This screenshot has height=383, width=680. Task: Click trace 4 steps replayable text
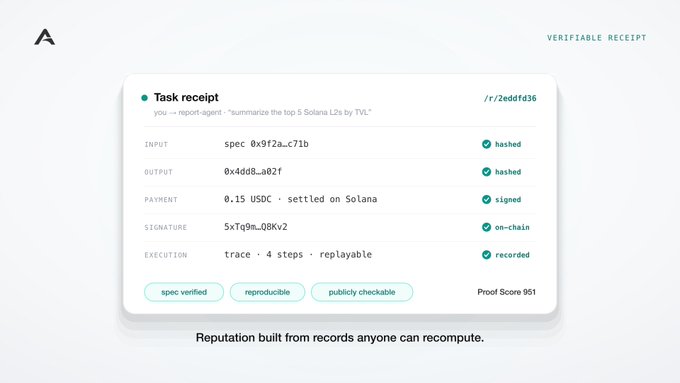pos(298,255)
